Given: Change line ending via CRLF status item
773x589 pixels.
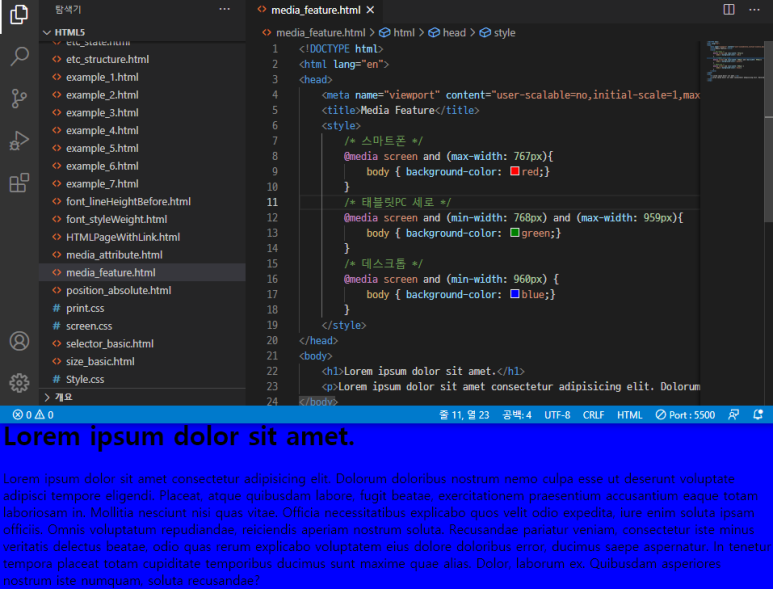Looking at the screenshot, I should point(593,415).
